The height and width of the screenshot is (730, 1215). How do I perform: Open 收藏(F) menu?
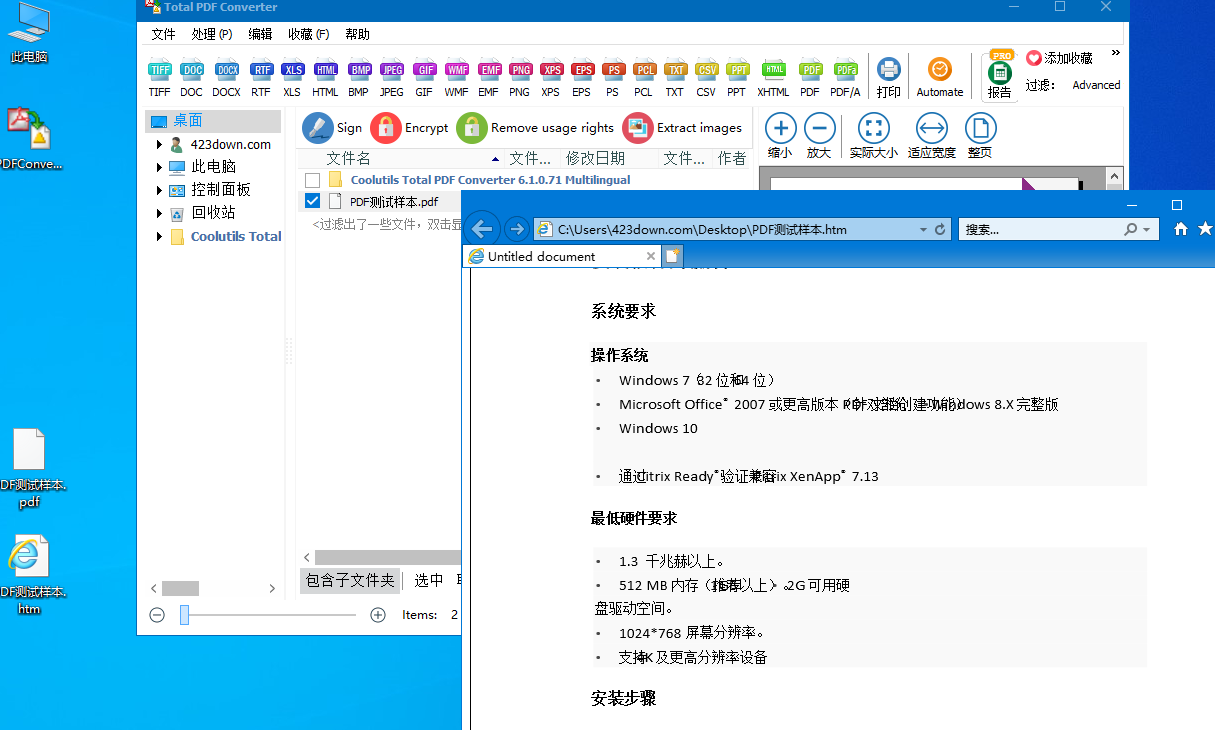click(x=308, y=34)
